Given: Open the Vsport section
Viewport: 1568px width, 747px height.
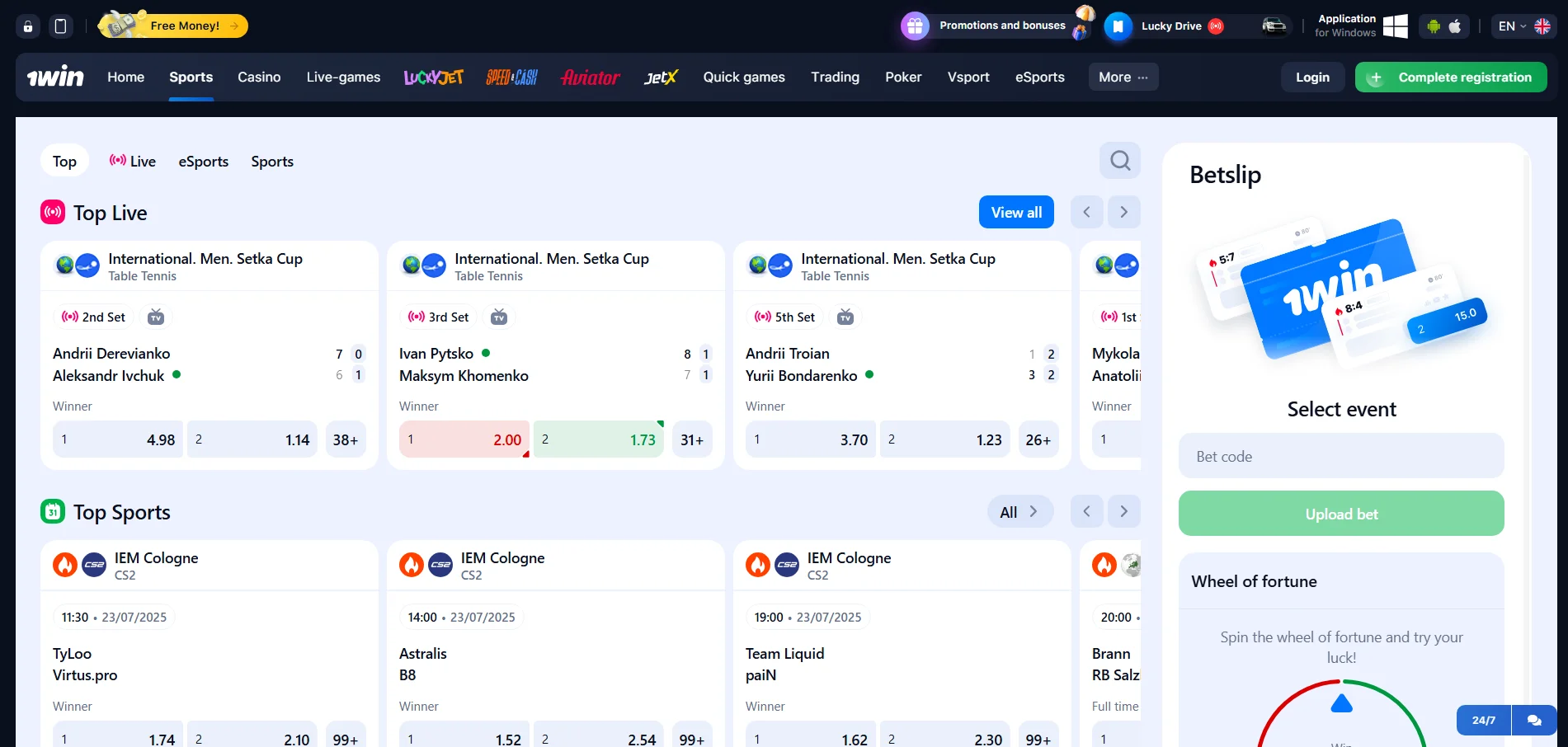Looking at the screenshot, I should (968, 77).
